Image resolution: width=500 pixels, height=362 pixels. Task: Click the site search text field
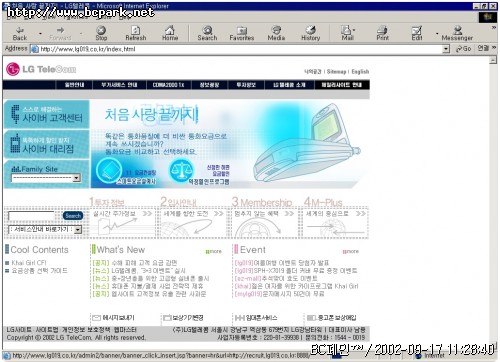(x=31, y=216)
